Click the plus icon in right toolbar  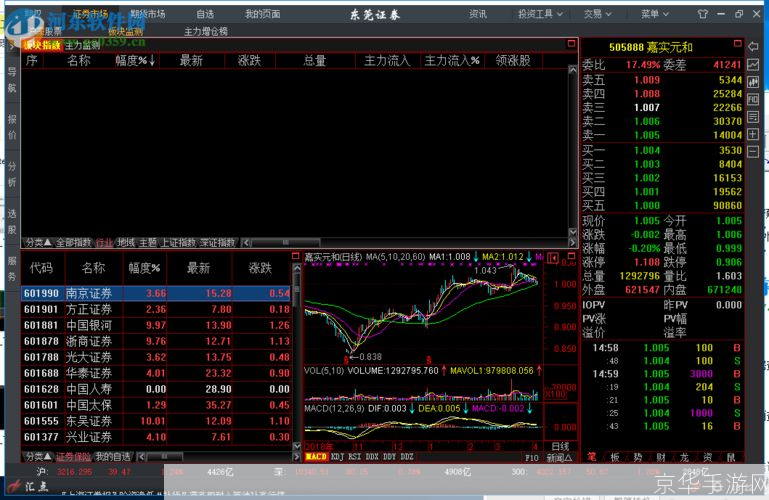click(753, 134)
